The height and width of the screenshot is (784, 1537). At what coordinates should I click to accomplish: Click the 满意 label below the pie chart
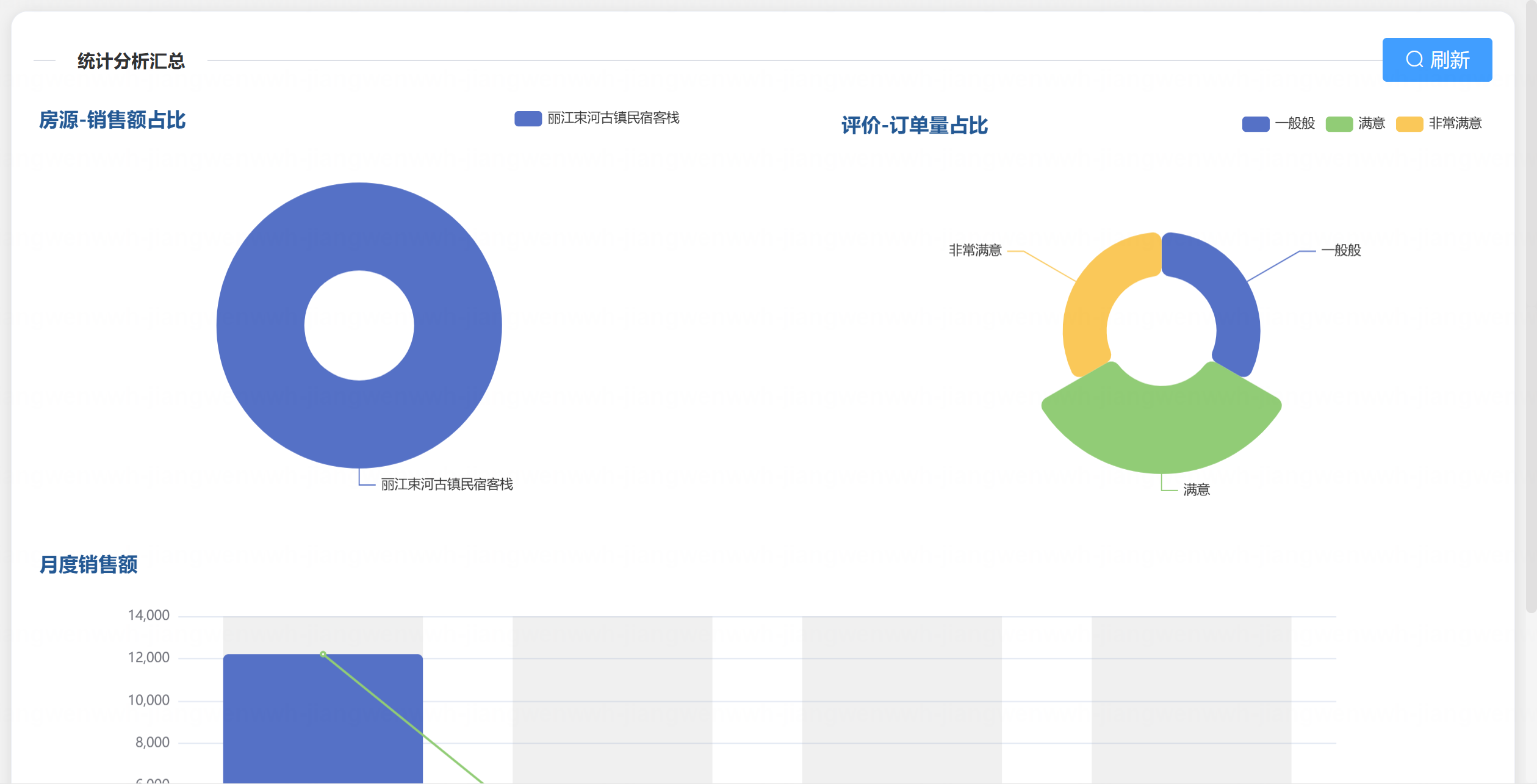pos(1196,490)
